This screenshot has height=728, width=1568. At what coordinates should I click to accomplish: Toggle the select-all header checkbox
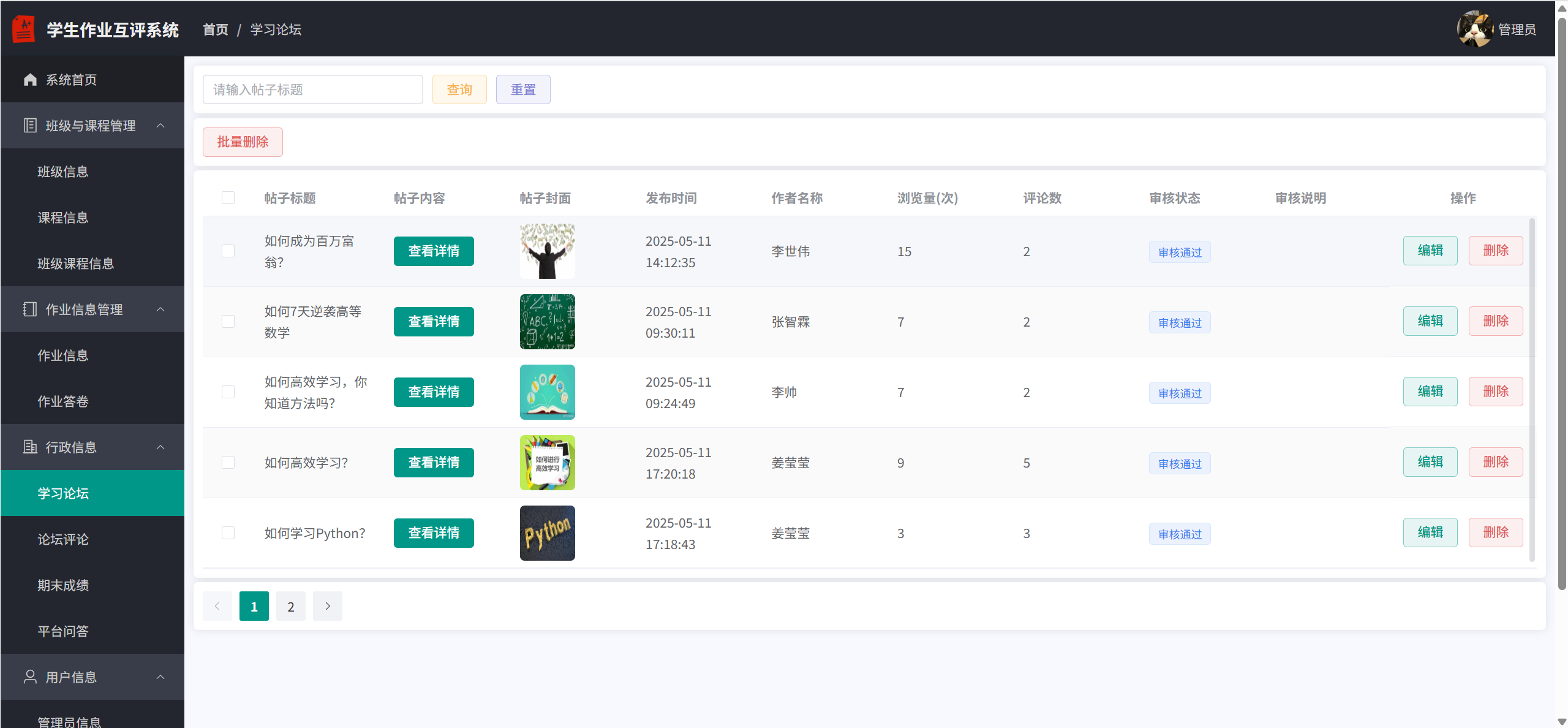click(228, 198)
